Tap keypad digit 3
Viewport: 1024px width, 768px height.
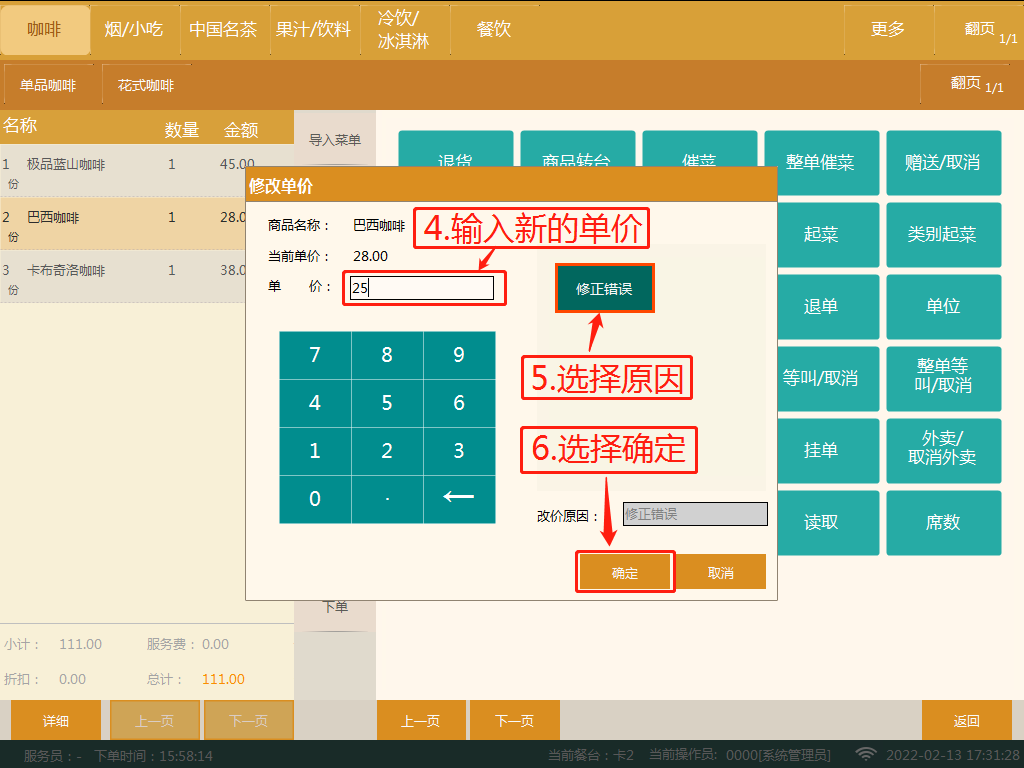pos(459,451)
